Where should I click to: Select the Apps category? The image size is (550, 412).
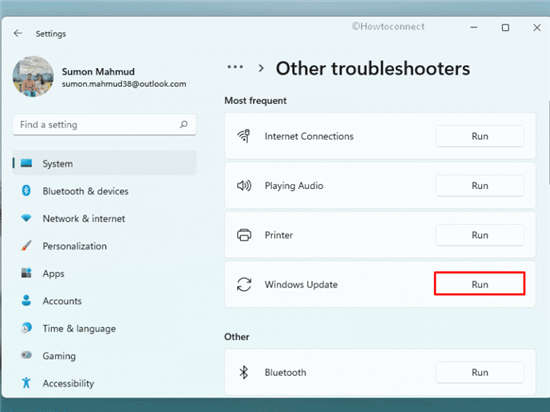[104, 273]
